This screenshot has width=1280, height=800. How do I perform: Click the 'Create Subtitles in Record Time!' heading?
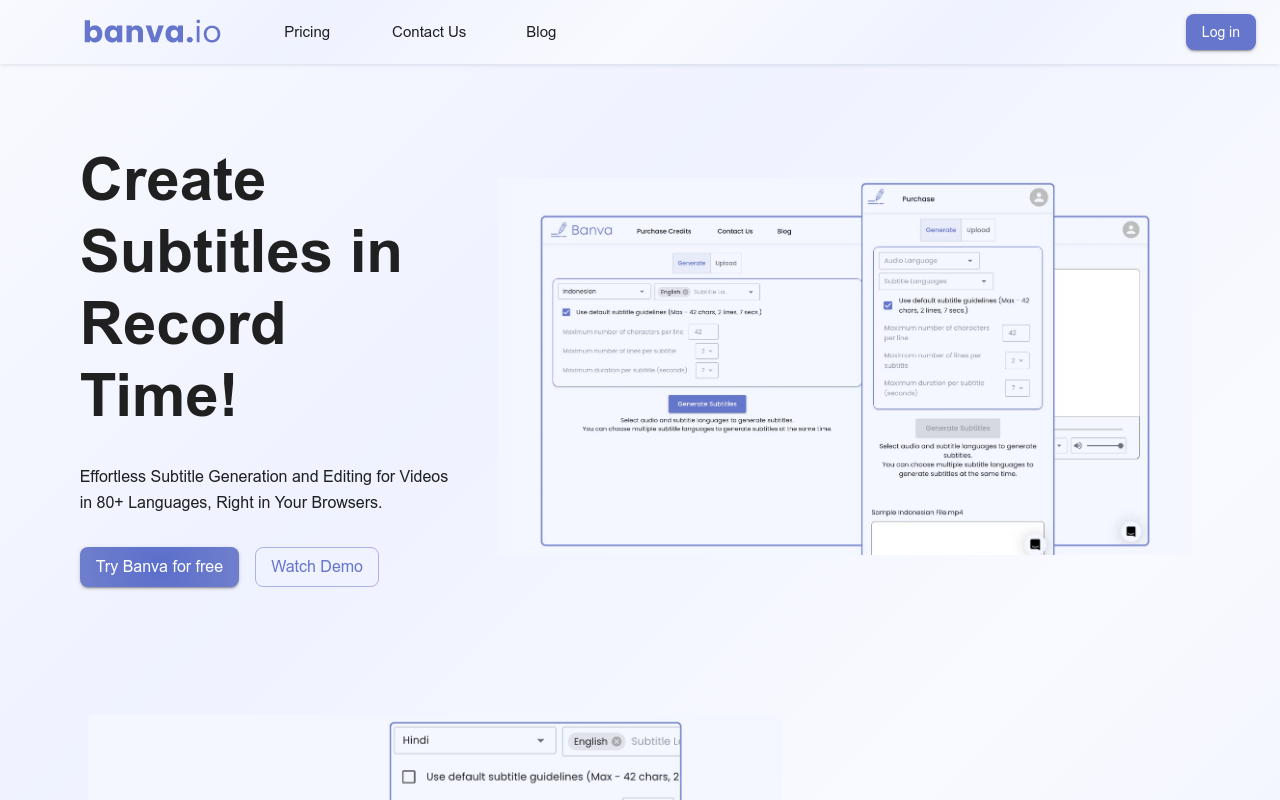point(241,286)
